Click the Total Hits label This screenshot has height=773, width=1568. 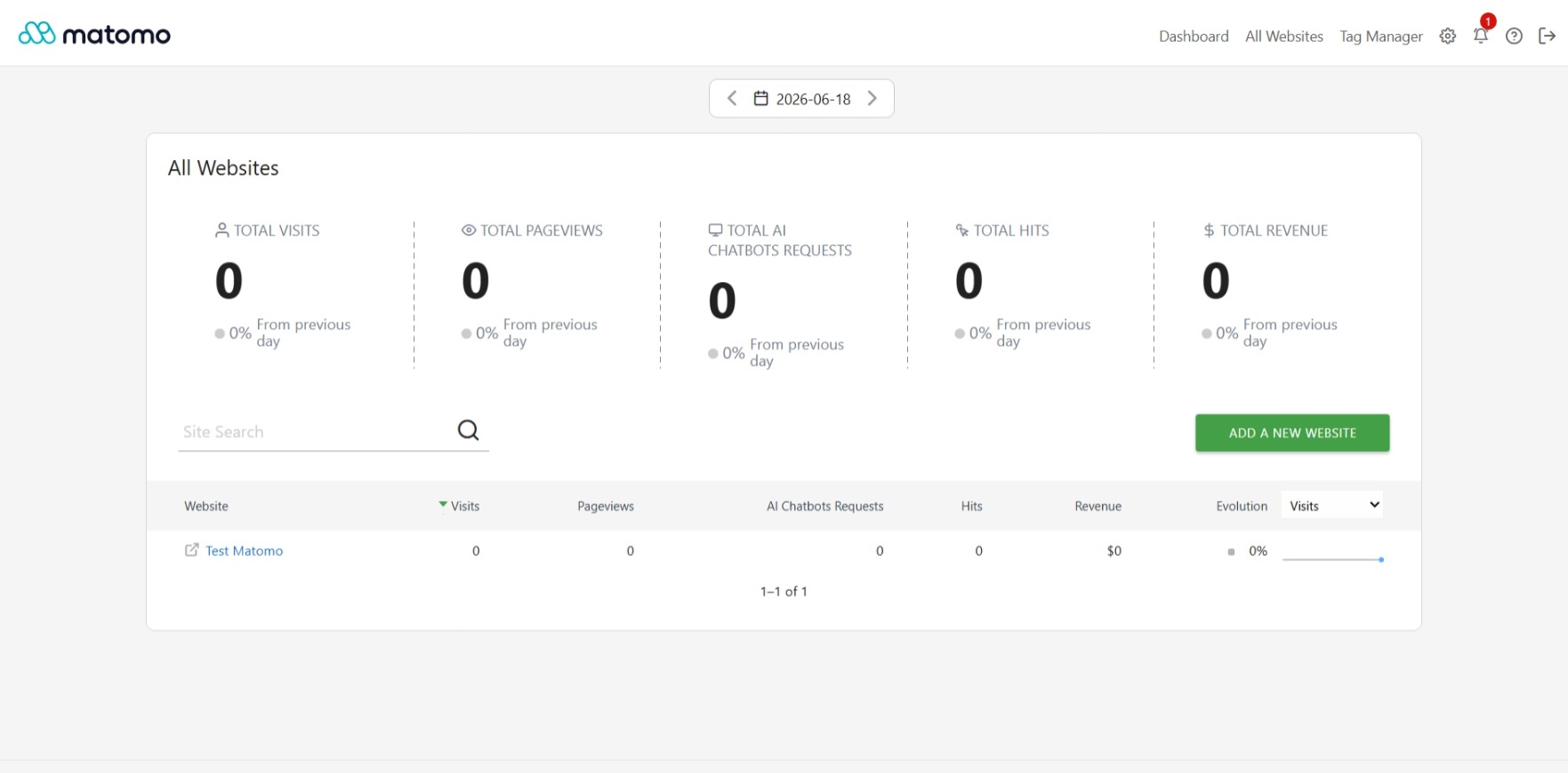(1011, 230)
